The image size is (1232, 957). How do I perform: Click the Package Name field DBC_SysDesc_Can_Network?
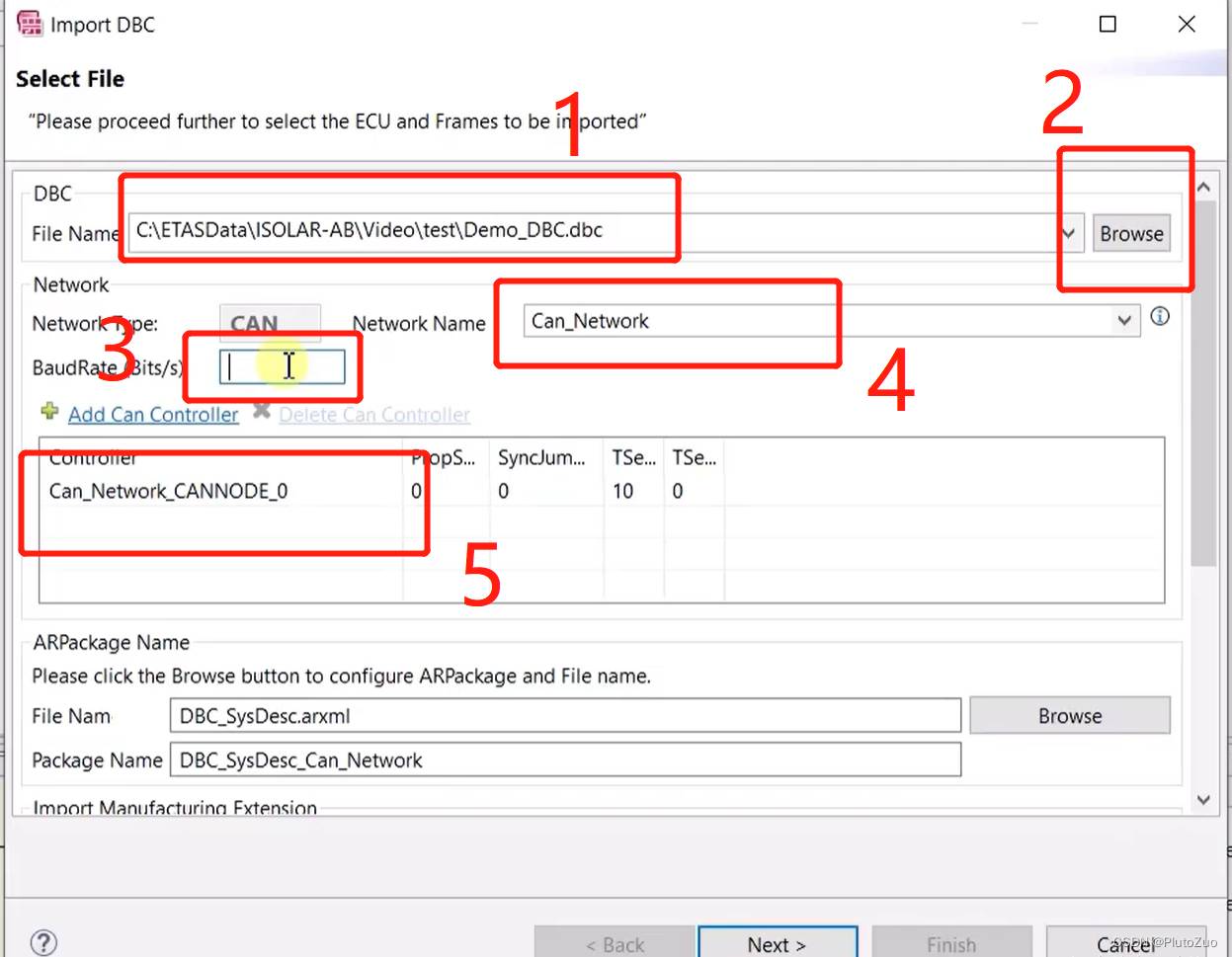[x=565, y=759]
